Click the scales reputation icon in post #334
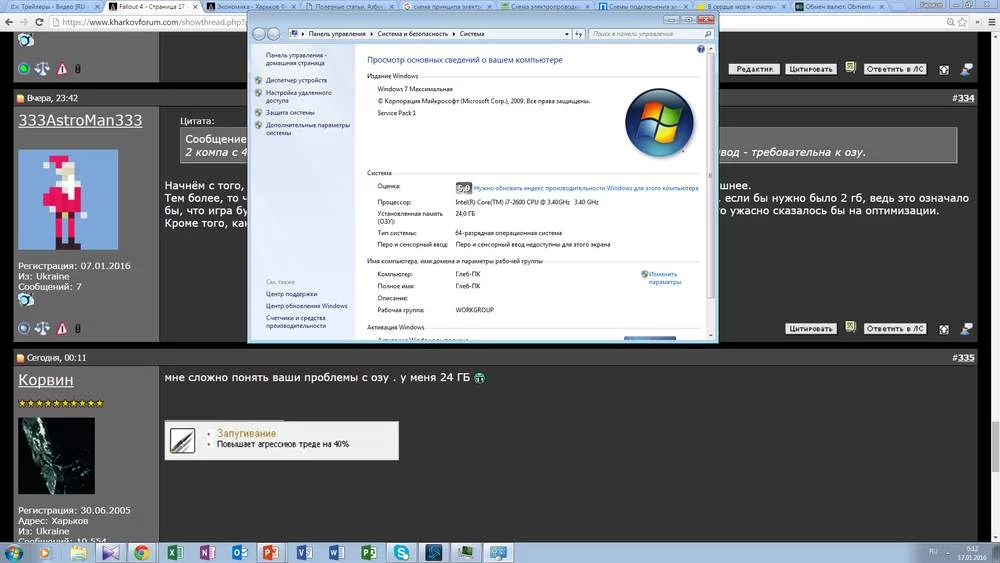The image size is (1000, 563). pyautogui.click(x=43, y=328)
